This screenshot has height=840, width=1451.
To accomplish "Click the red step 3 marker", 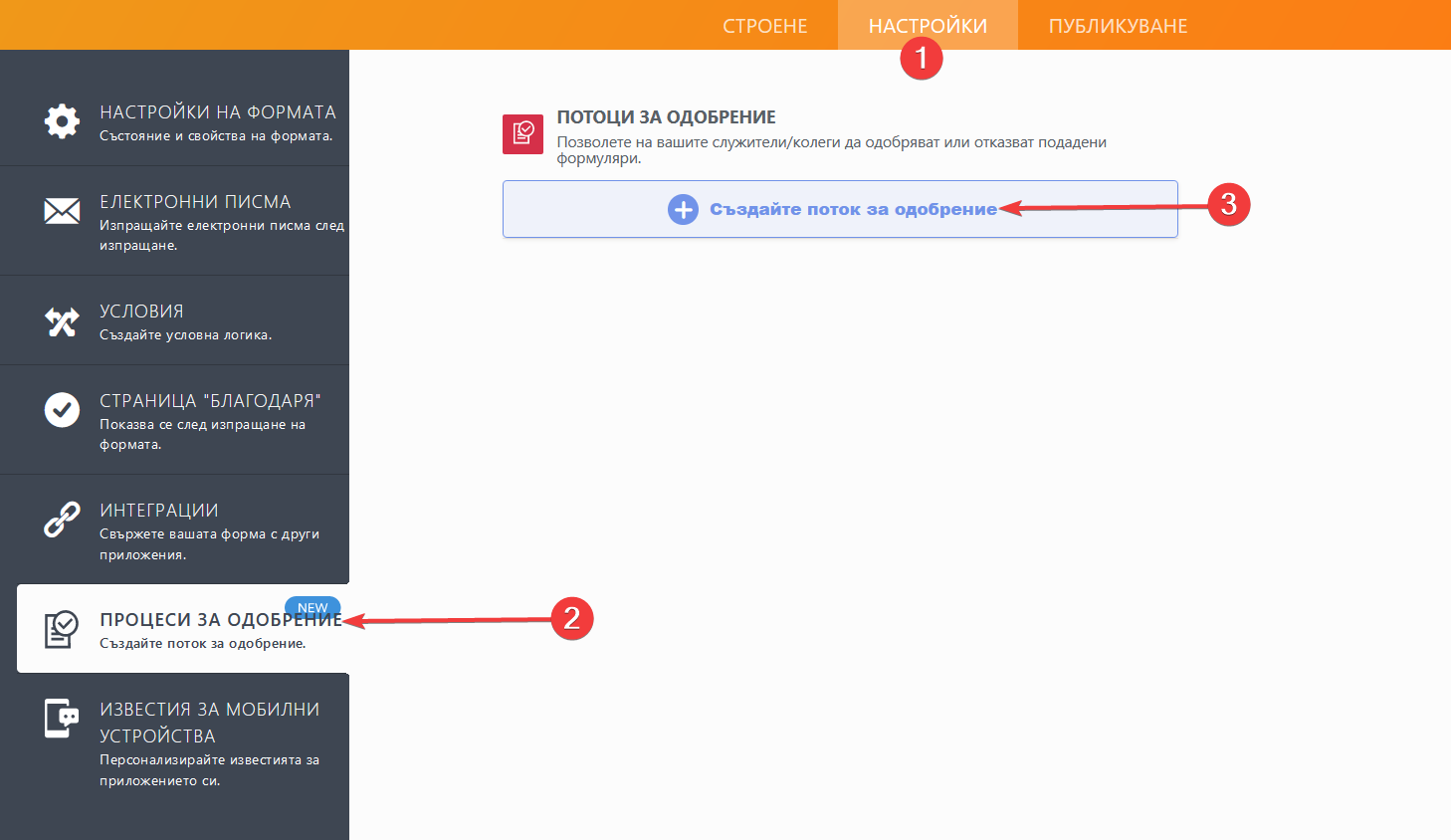I will click(1228, 205).
